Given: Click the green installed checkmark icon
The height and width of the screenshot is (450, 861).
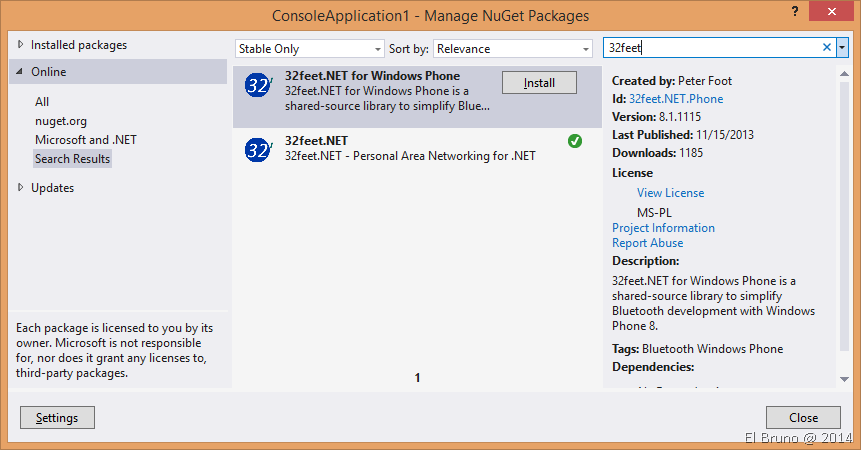Looking at the screenshot, I should coord(575,141).
